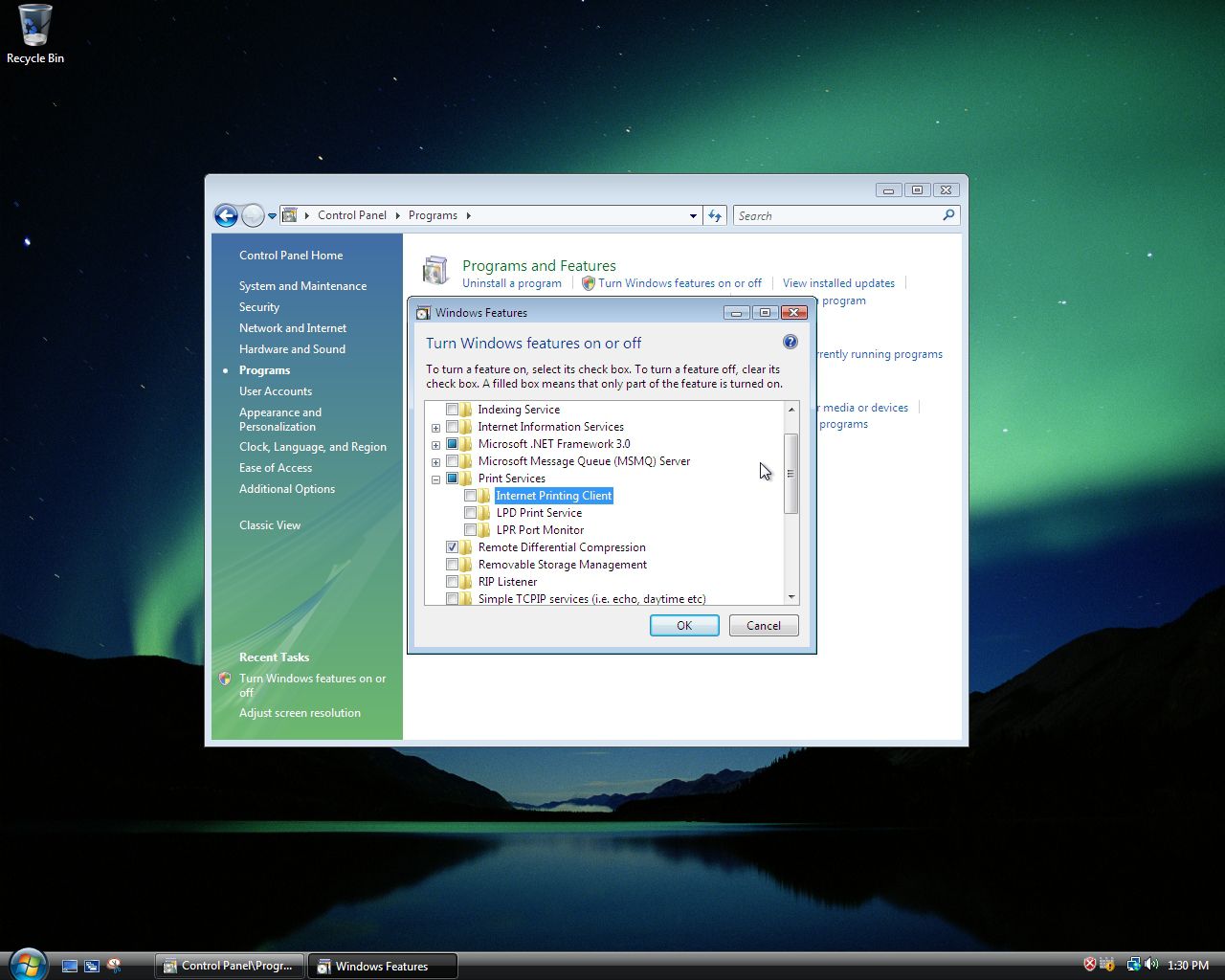Open help with the blue question mark

791,342
